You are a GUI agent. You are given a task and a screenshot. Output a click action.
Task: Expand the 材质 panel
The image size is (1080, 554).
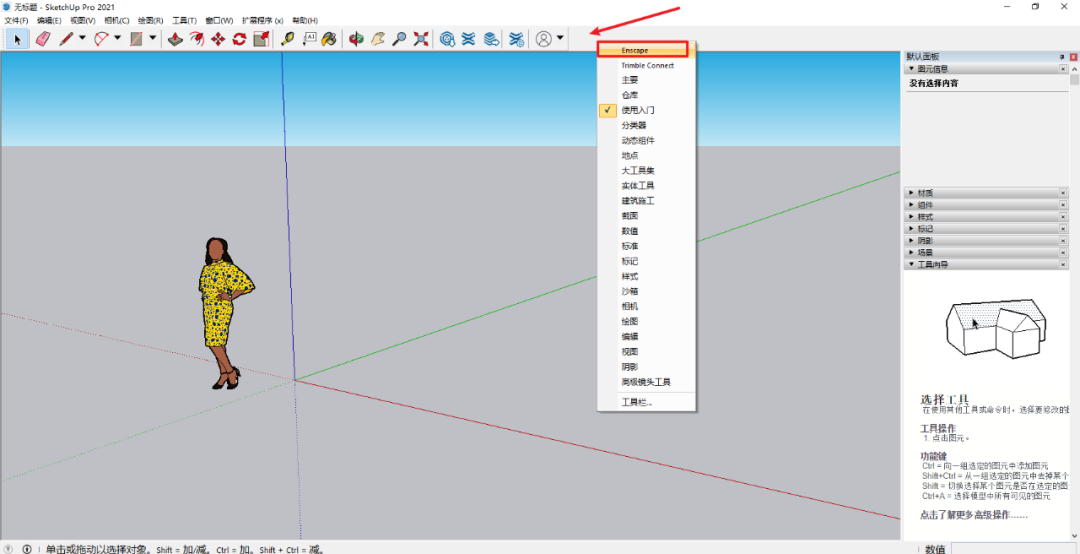coord(925,193)
